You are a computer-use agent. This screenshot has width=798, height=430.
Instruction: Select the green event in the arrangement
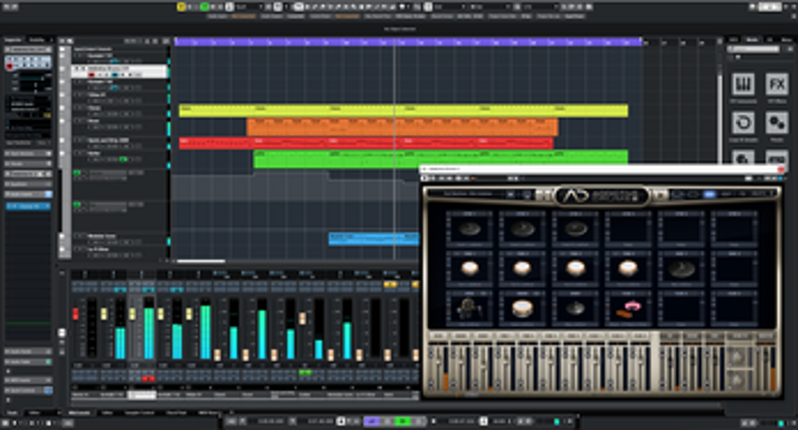click(x=440, y=158)
